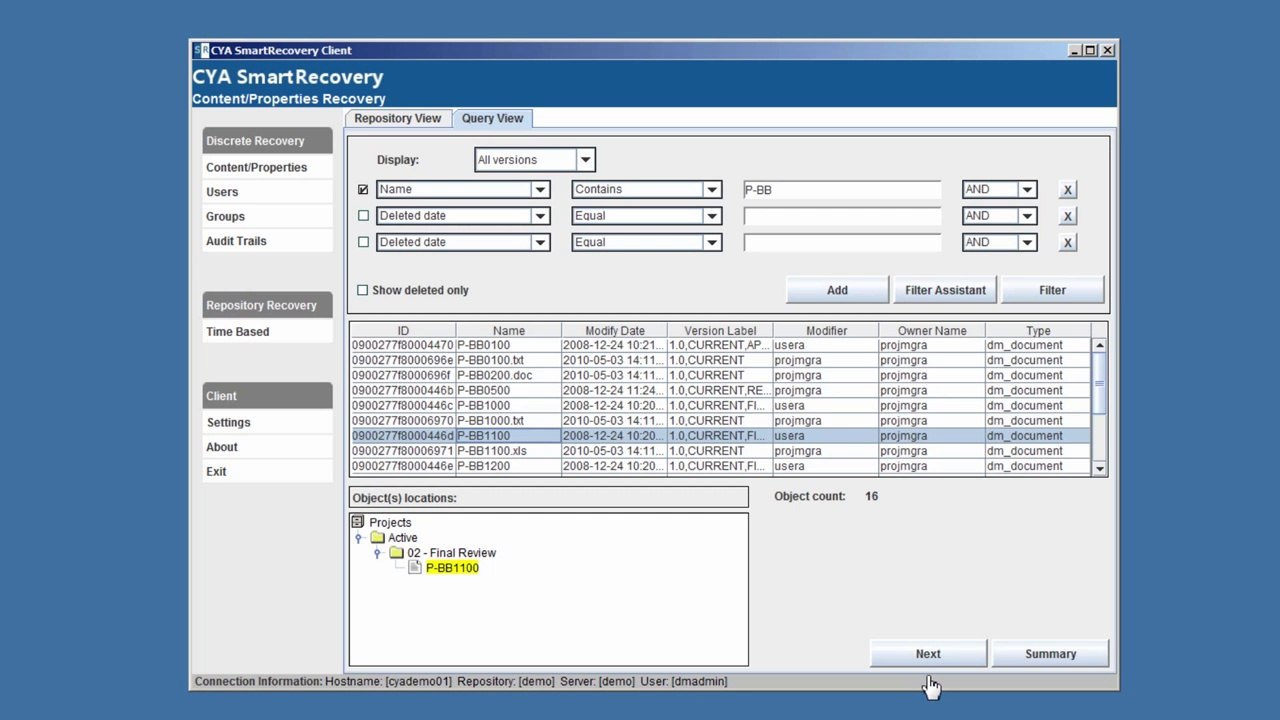Select the P-BB0200.doc row
The height and width of the screenshot is (720, 1280).
tap(720, 375)
